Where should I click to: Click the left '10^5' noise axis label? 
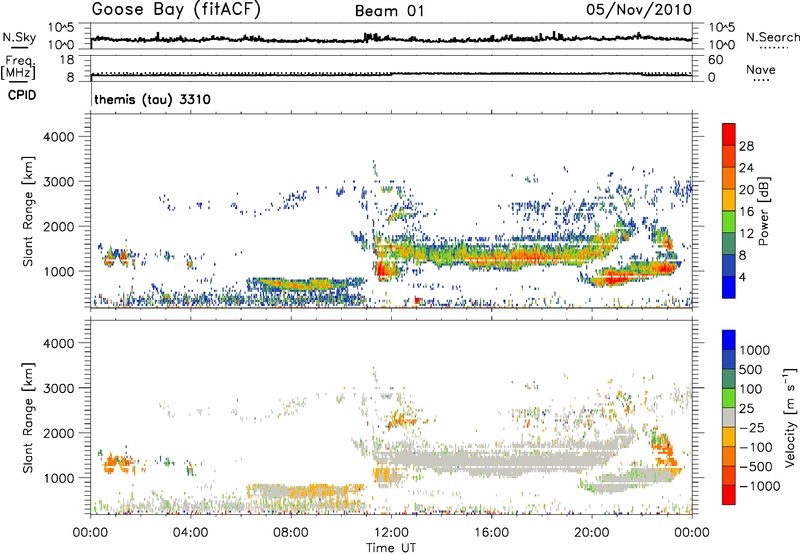pos(61,28)
